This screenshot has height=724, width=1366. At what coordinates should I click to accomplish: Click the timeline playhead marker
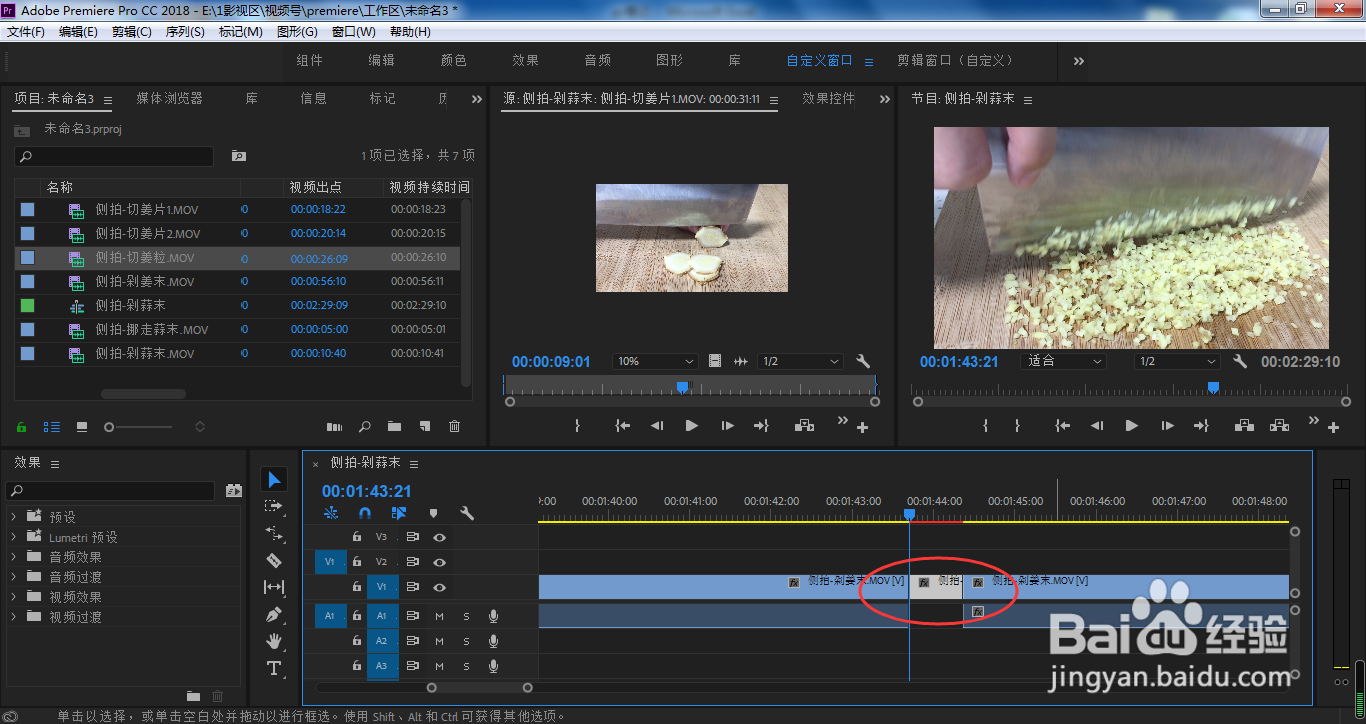tap(909, 514)
